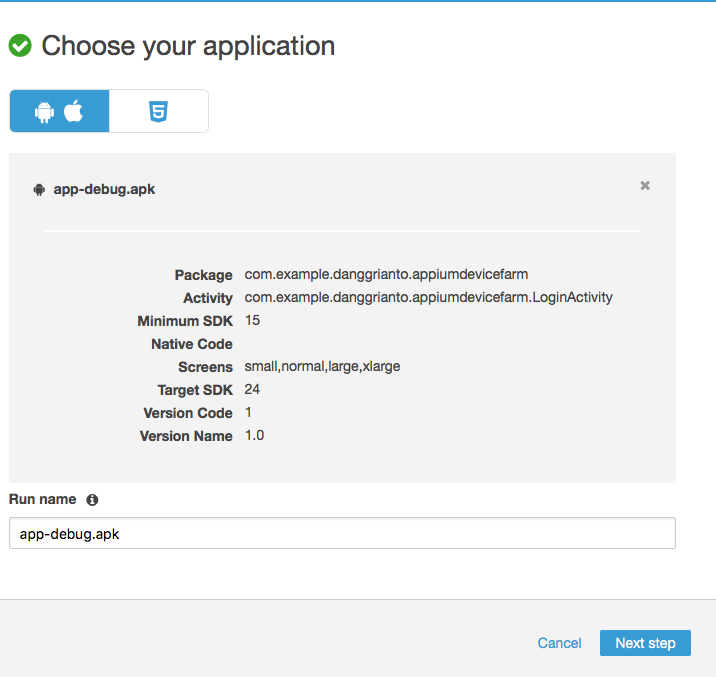Viewport: 716px width, 677px height.
Task: Click the Version Name value 1.0
Action: click(254, 435)
